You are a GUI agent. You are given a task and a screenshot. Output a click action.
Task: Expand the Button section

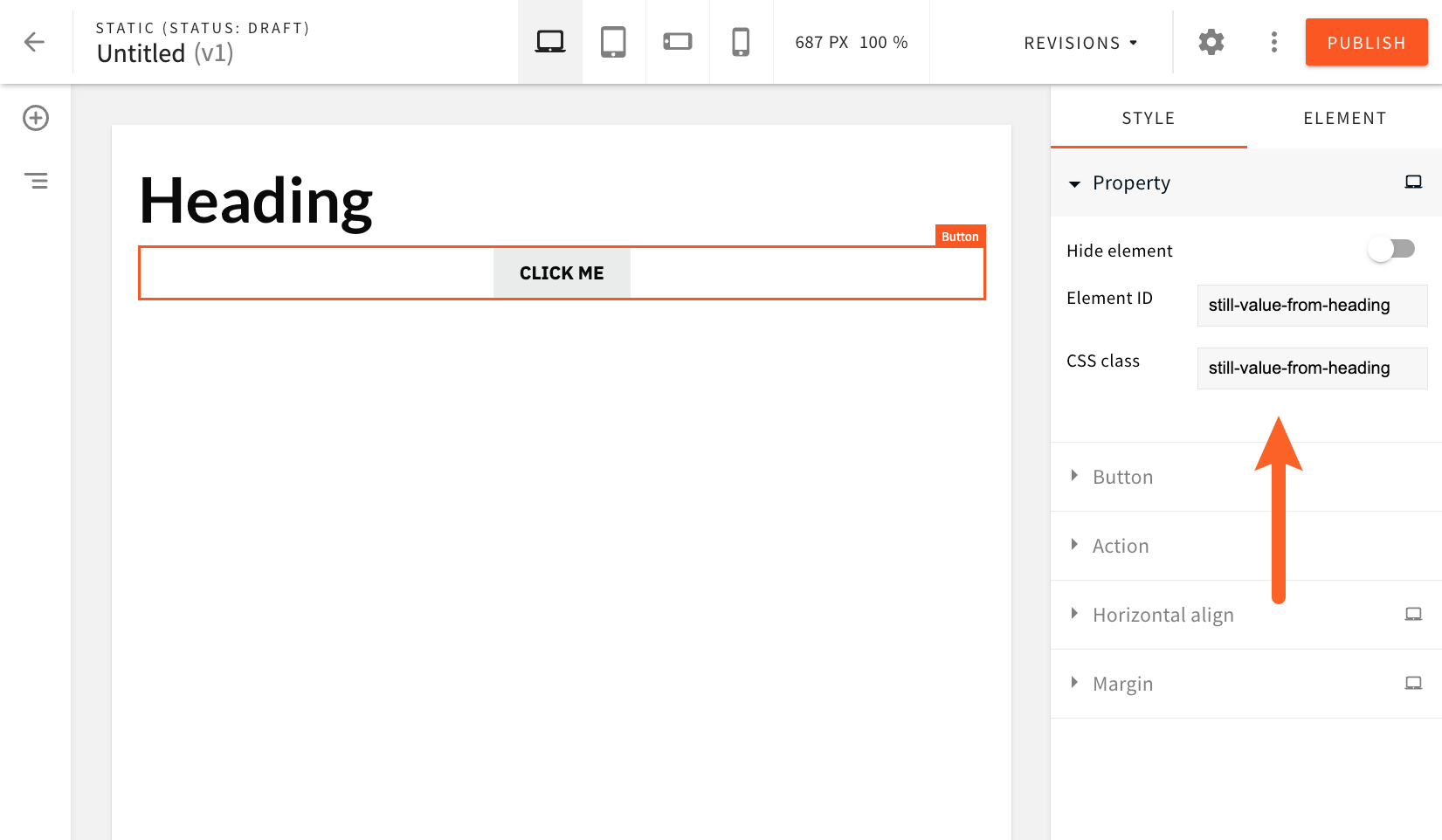click(x=1122, y=476)
